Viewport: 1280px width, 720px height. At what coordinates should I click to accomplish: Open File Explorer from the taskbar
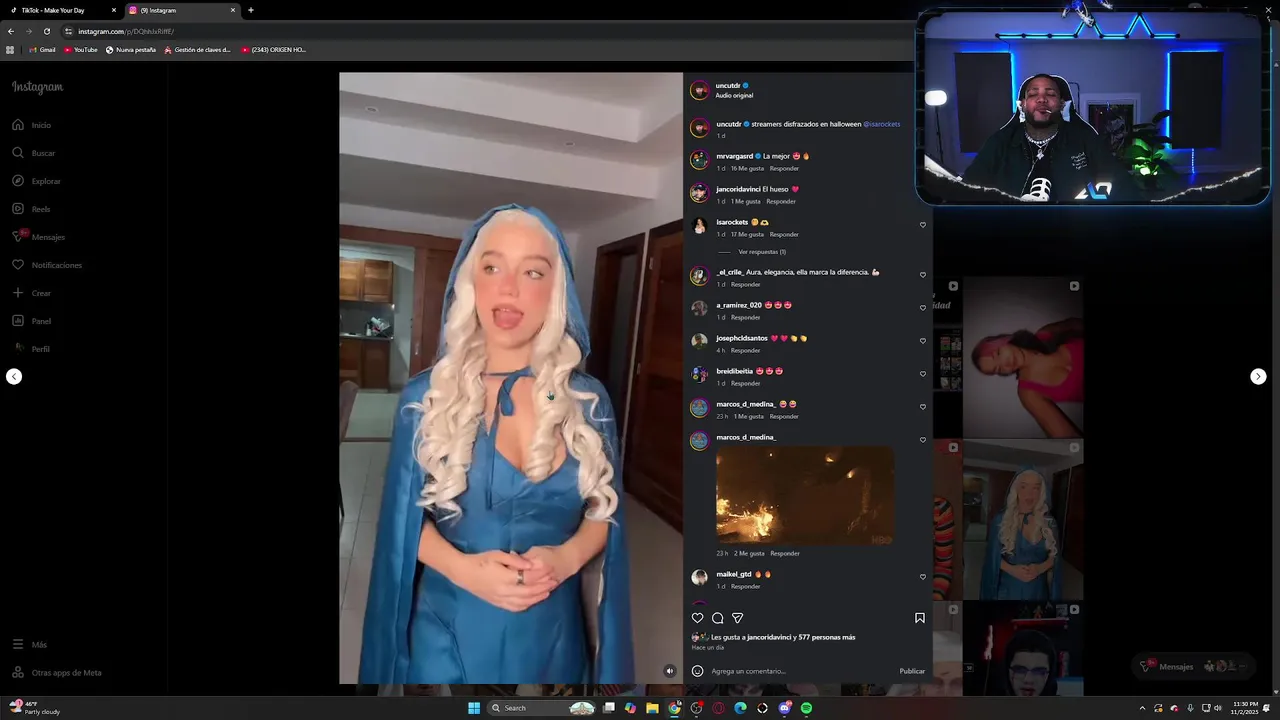[652, 708]
